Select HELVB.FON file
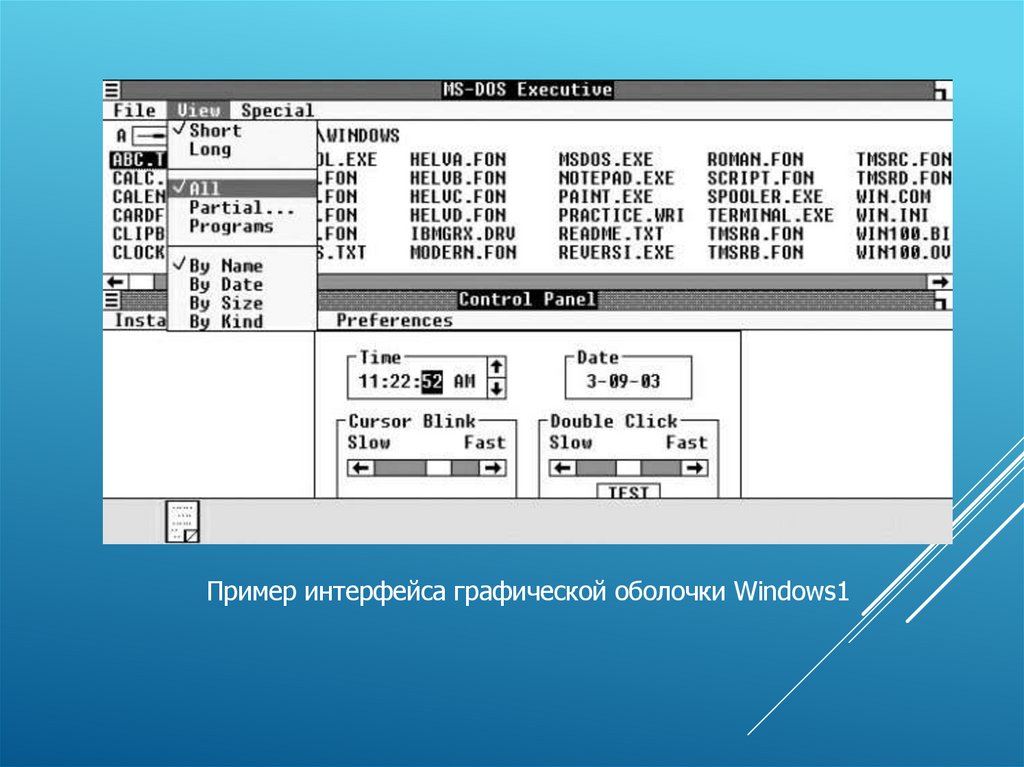Viewport: 1024px width, 767px height. click(458, 178)
